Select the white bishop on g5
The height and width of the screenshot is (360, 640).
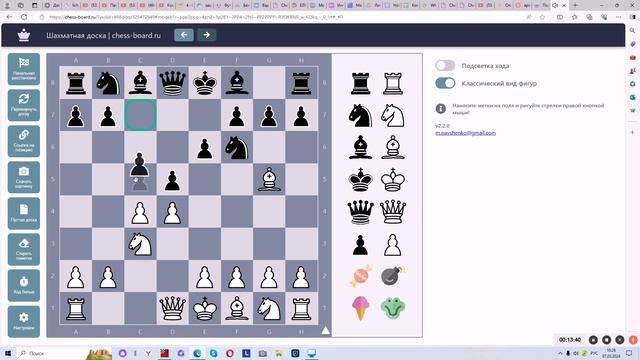(x=269, y=180)
